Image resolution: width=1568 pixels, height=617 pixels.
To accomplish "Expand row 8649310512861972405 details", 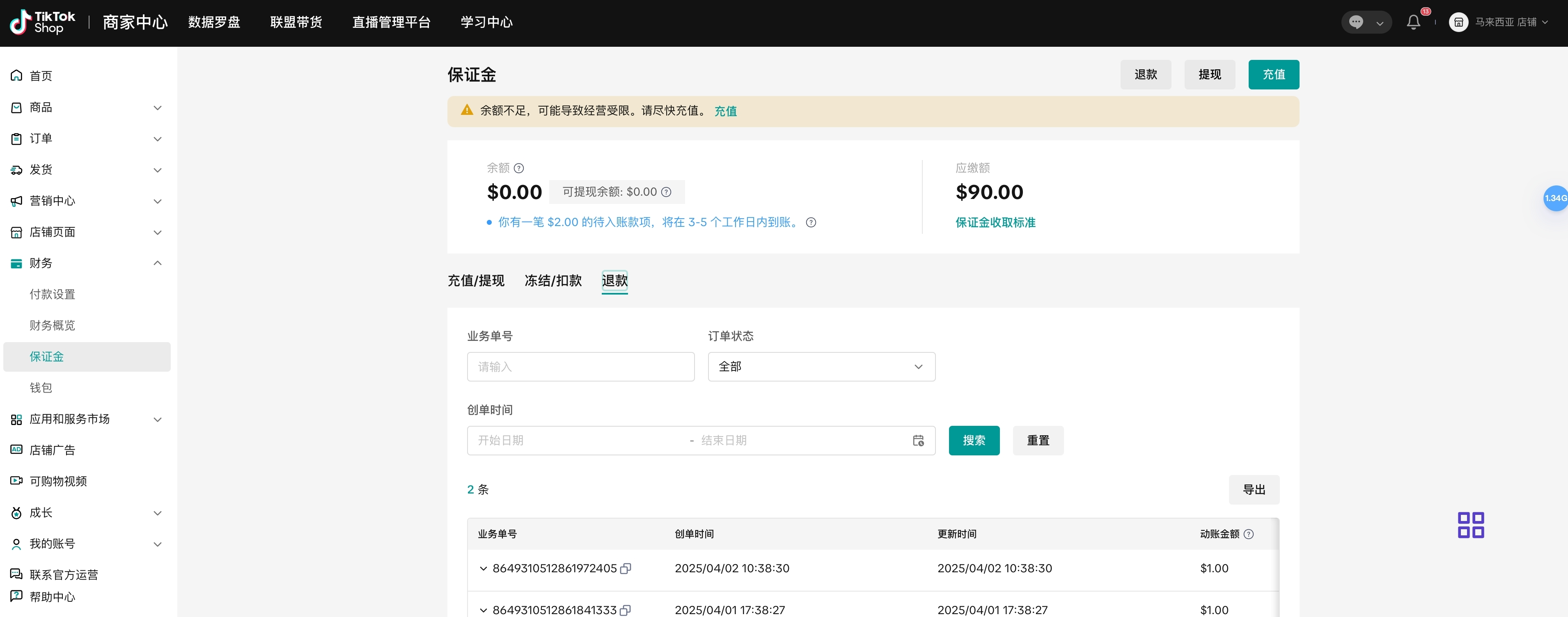I will point(483,568).
